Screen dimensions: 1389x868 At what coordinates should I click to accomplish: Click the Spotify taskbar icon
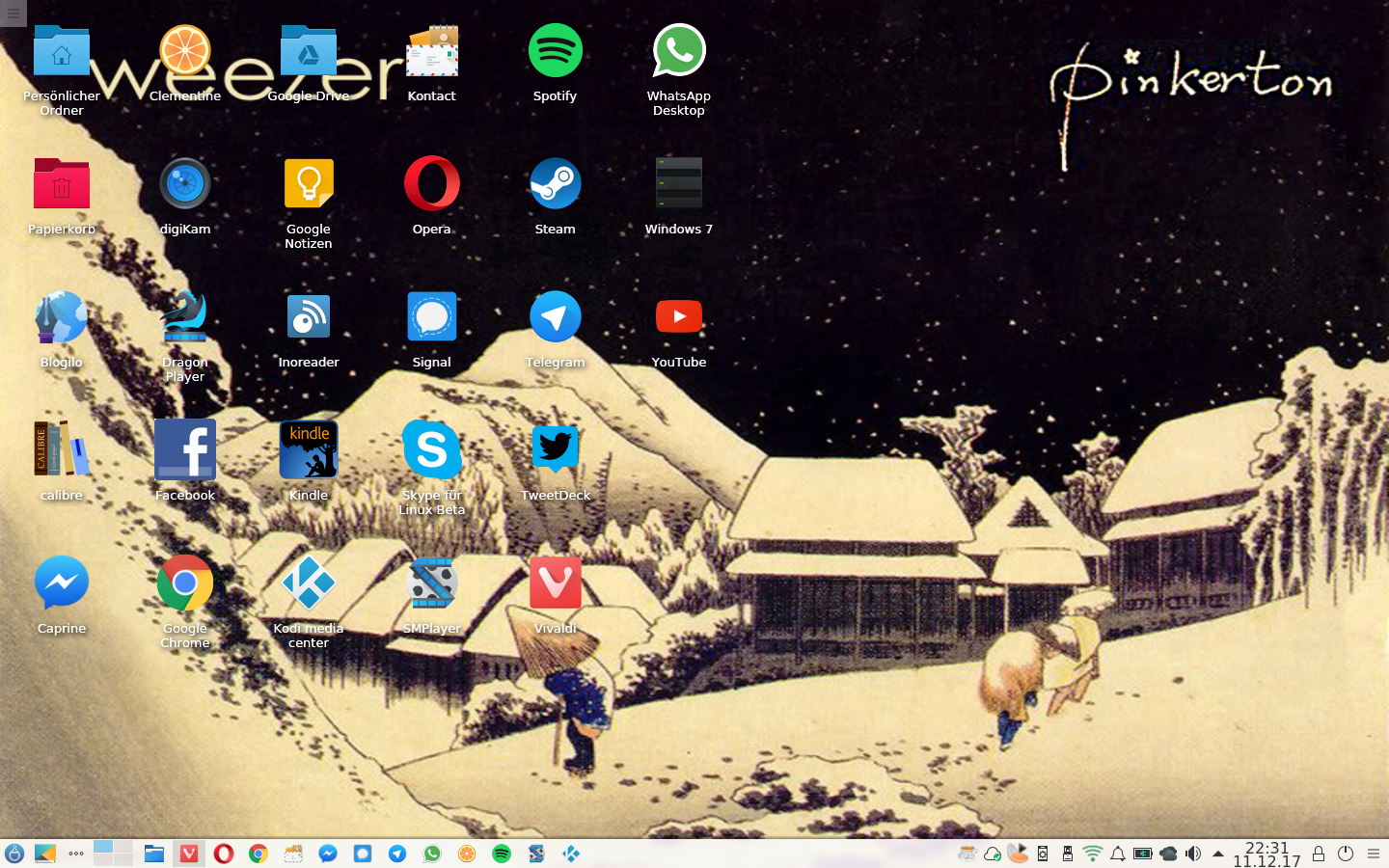502,854
